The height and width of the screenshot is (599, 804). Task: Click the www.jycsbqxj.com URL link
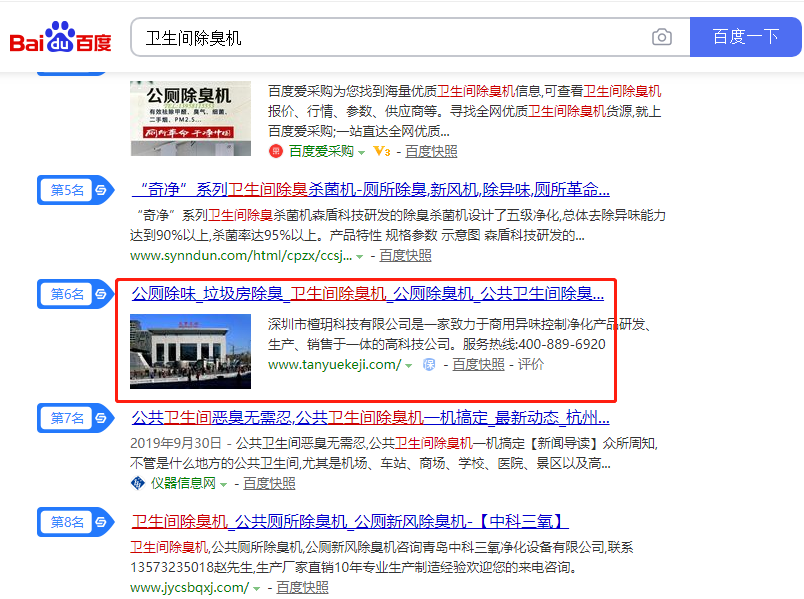click(x=190, y=587)
